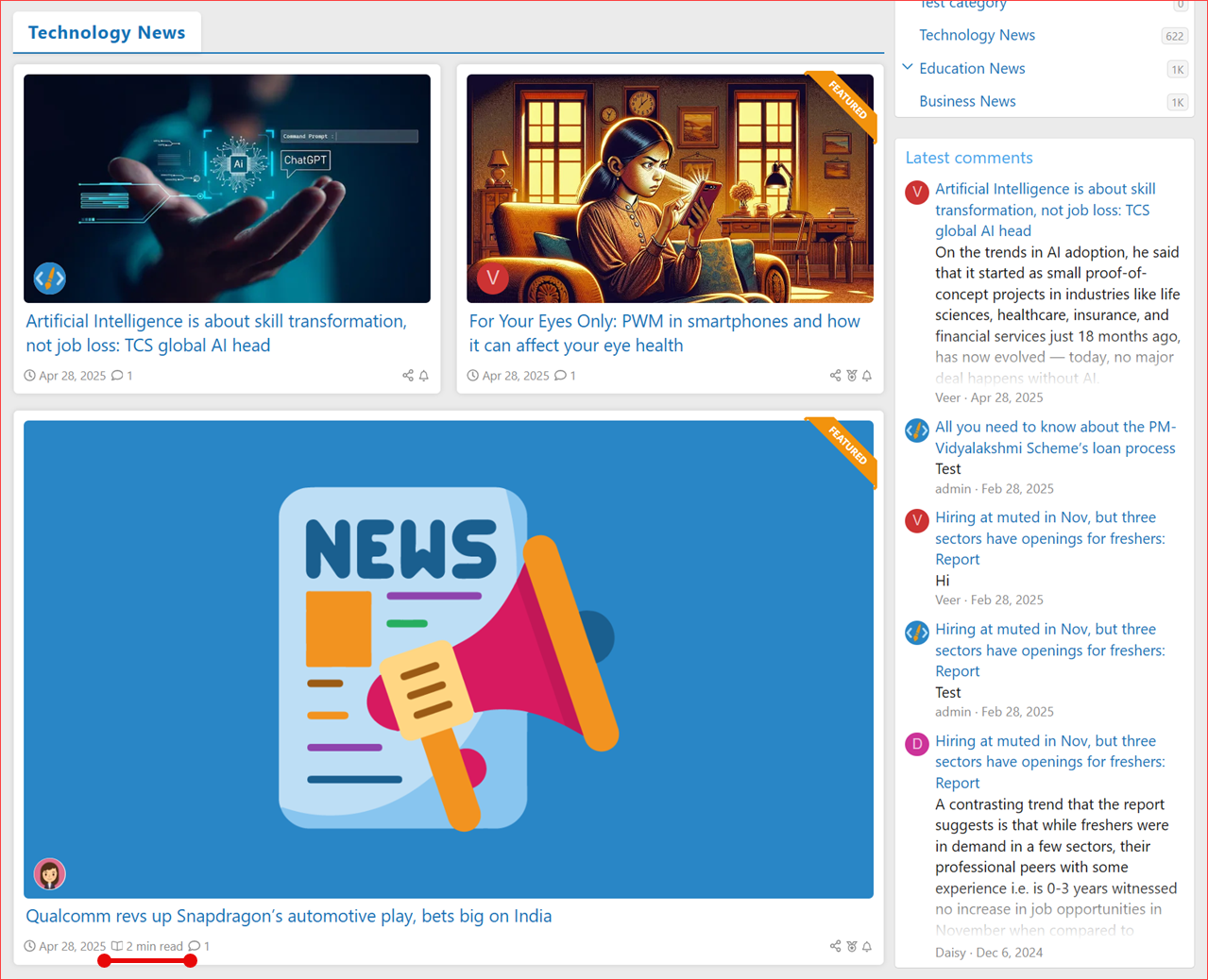Share the Qualcomm Snapdragon article
1208x980 pixels.
[835, 946]
